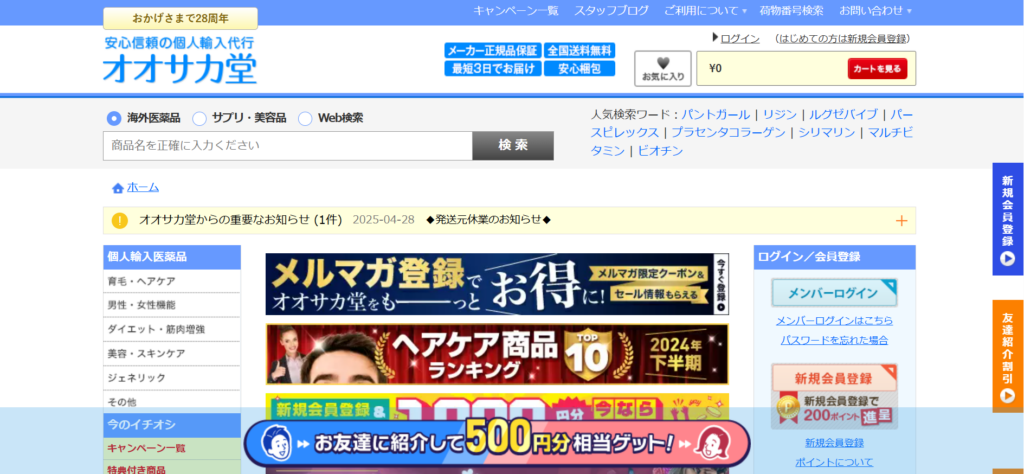Click the ポイントについて link

click(x=834, y=462)
